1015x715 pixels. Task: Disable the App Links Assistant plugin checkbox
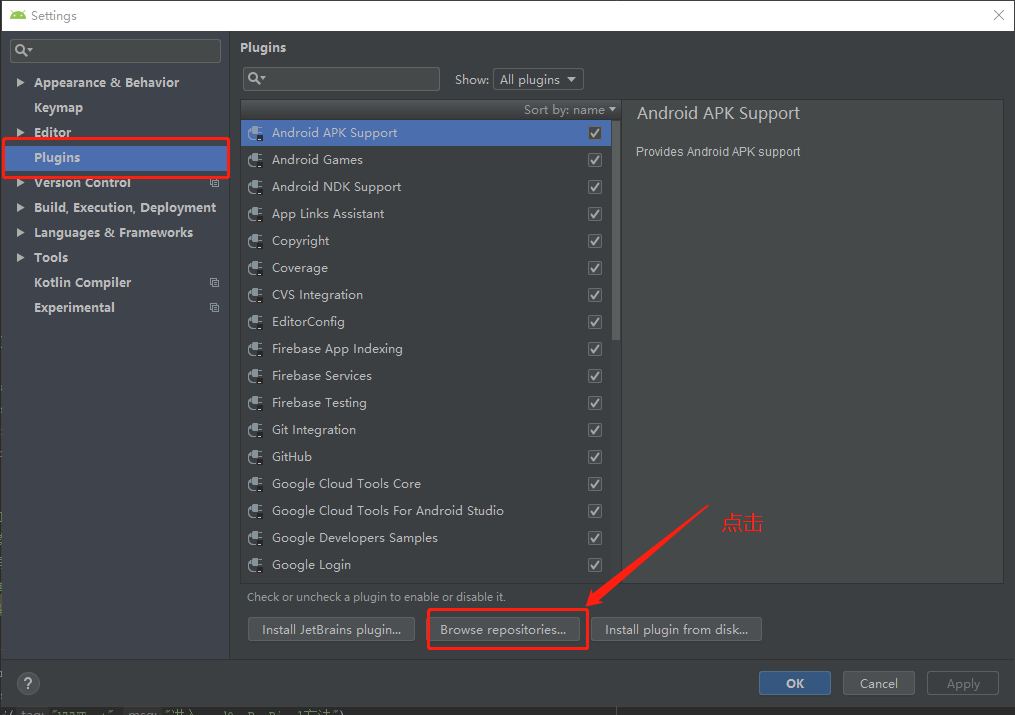point(595,214)
